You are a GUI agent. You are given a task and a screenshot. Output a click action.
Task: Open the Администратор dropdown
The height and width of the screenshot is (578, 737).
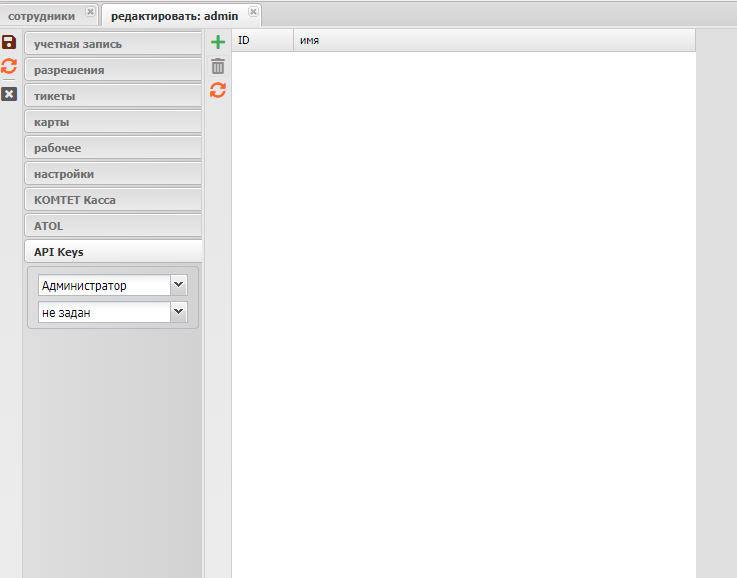pyautogui.click(x=179, y=285)
